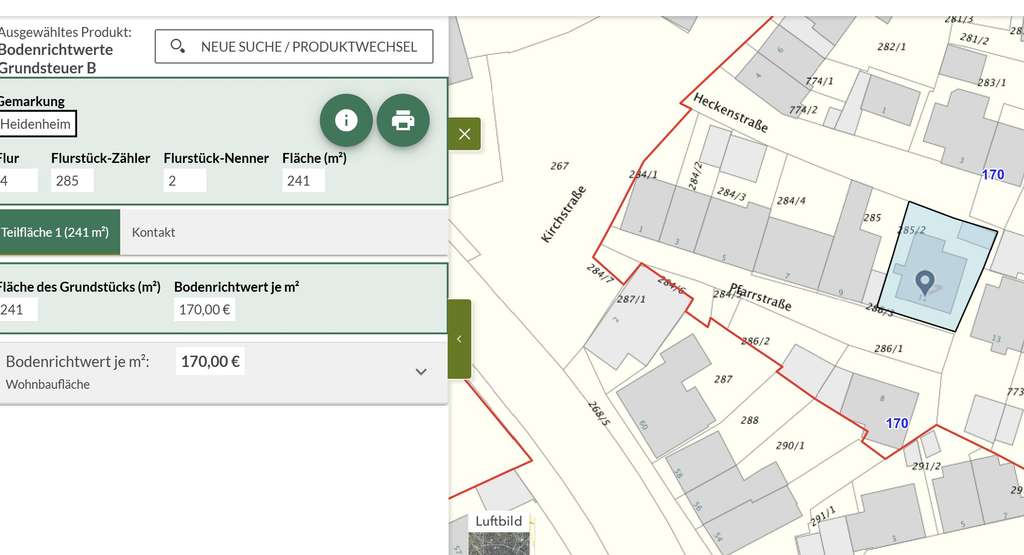Click parcel label 282/1 on map
The height and width of the screenshot is (555, 1024).
click(891, 47)
